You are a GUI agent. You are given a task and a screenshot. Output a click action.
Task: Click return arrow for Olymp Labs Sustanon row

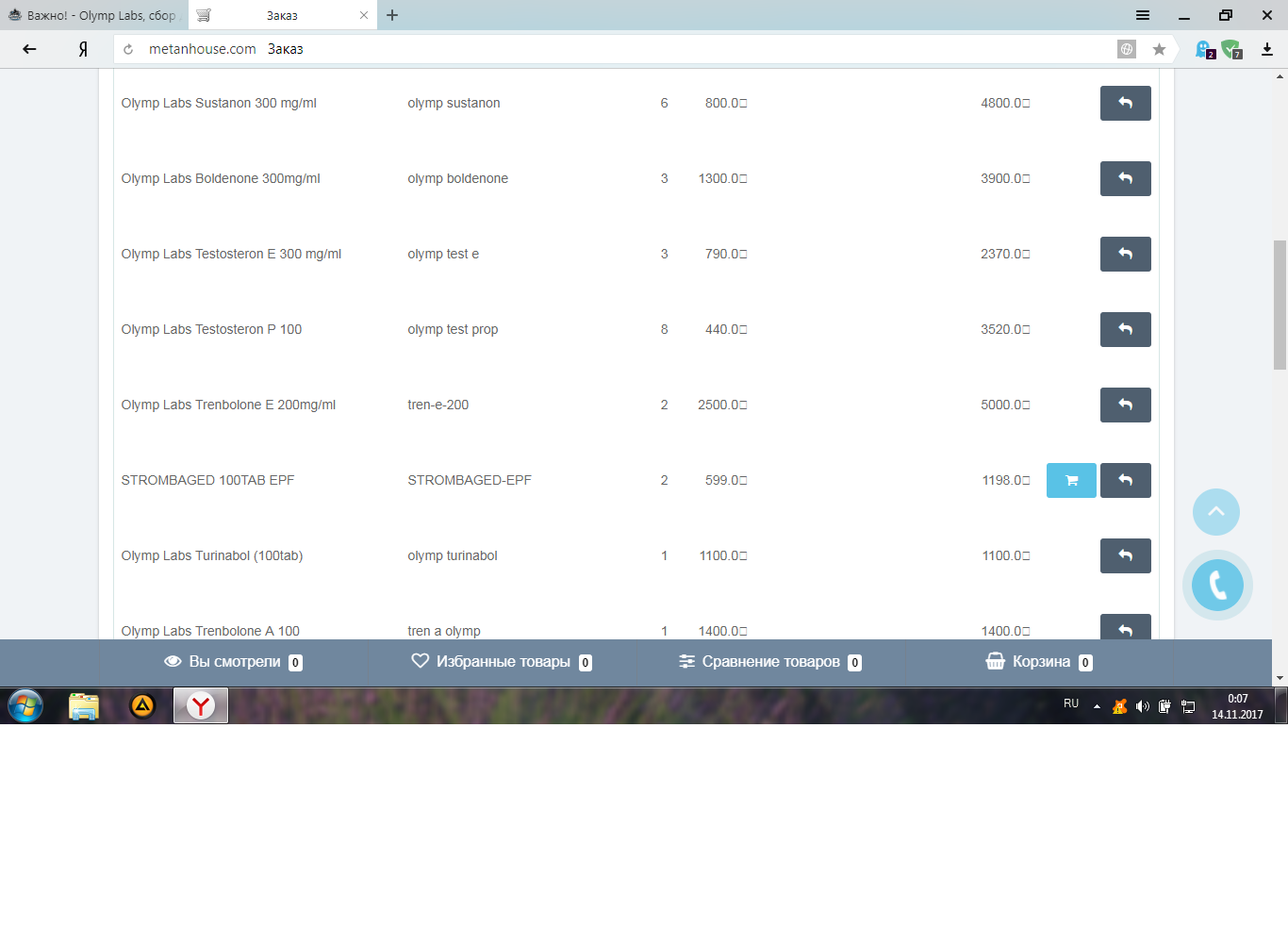coord(1125,103)
